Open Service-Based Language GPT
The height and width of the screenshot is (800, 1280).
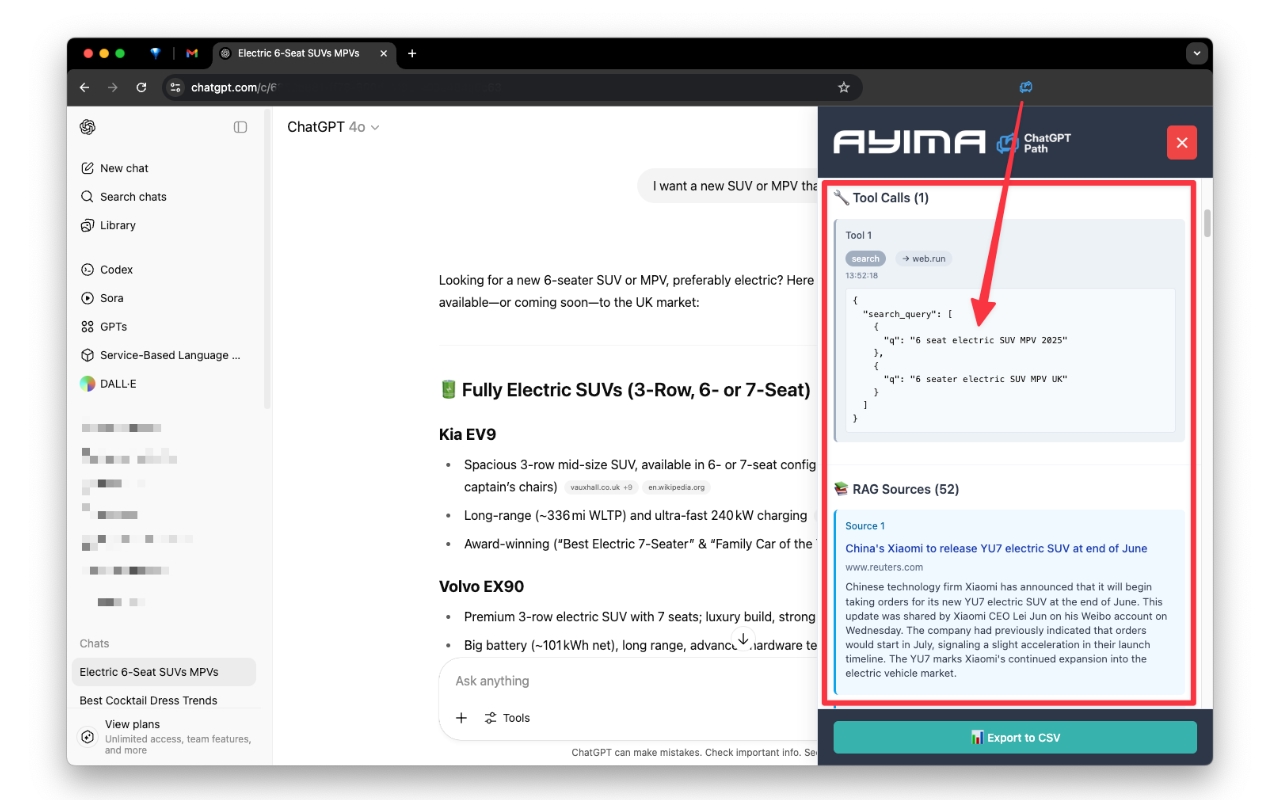[x=161, y=355]
